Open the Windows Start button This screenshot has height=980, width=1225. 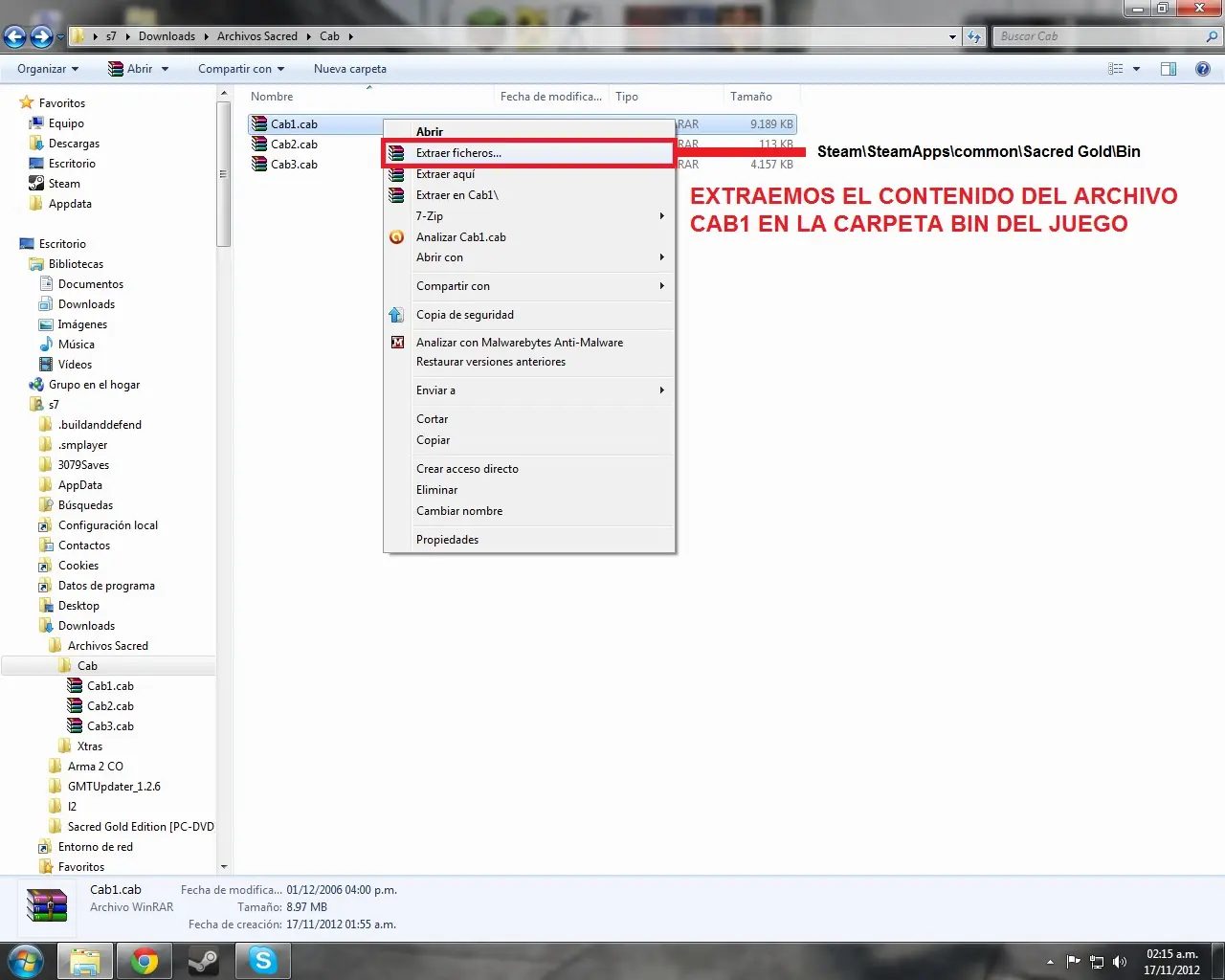[x=26, y=961]
